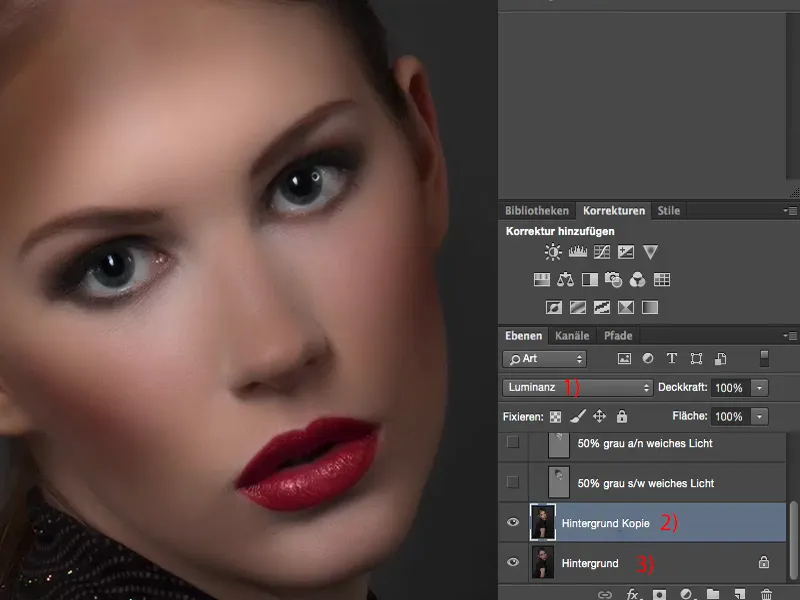Image resolution: width=800 pixels, height=600 pixels.
Task: Add a Color Balance adjustment
Action: coord(565,280)
